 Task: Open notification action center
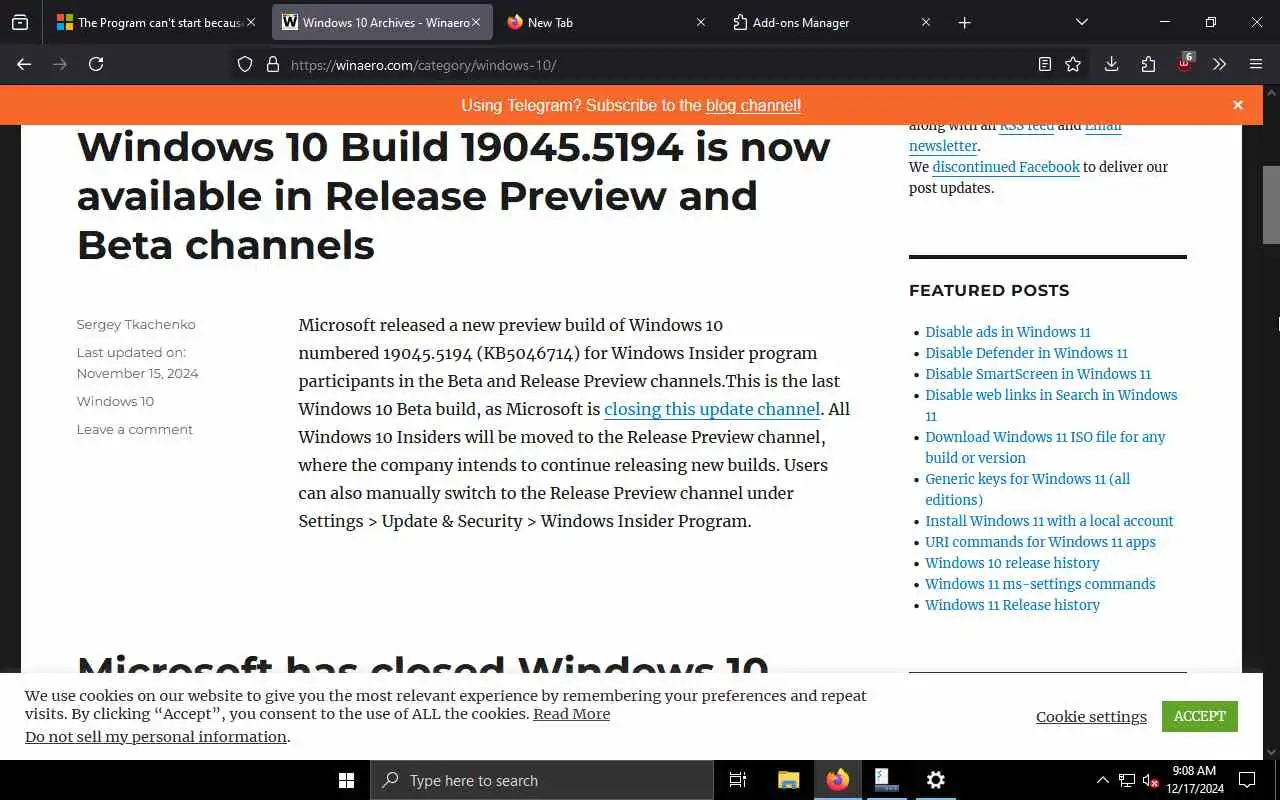click(x=1247, y=780)
